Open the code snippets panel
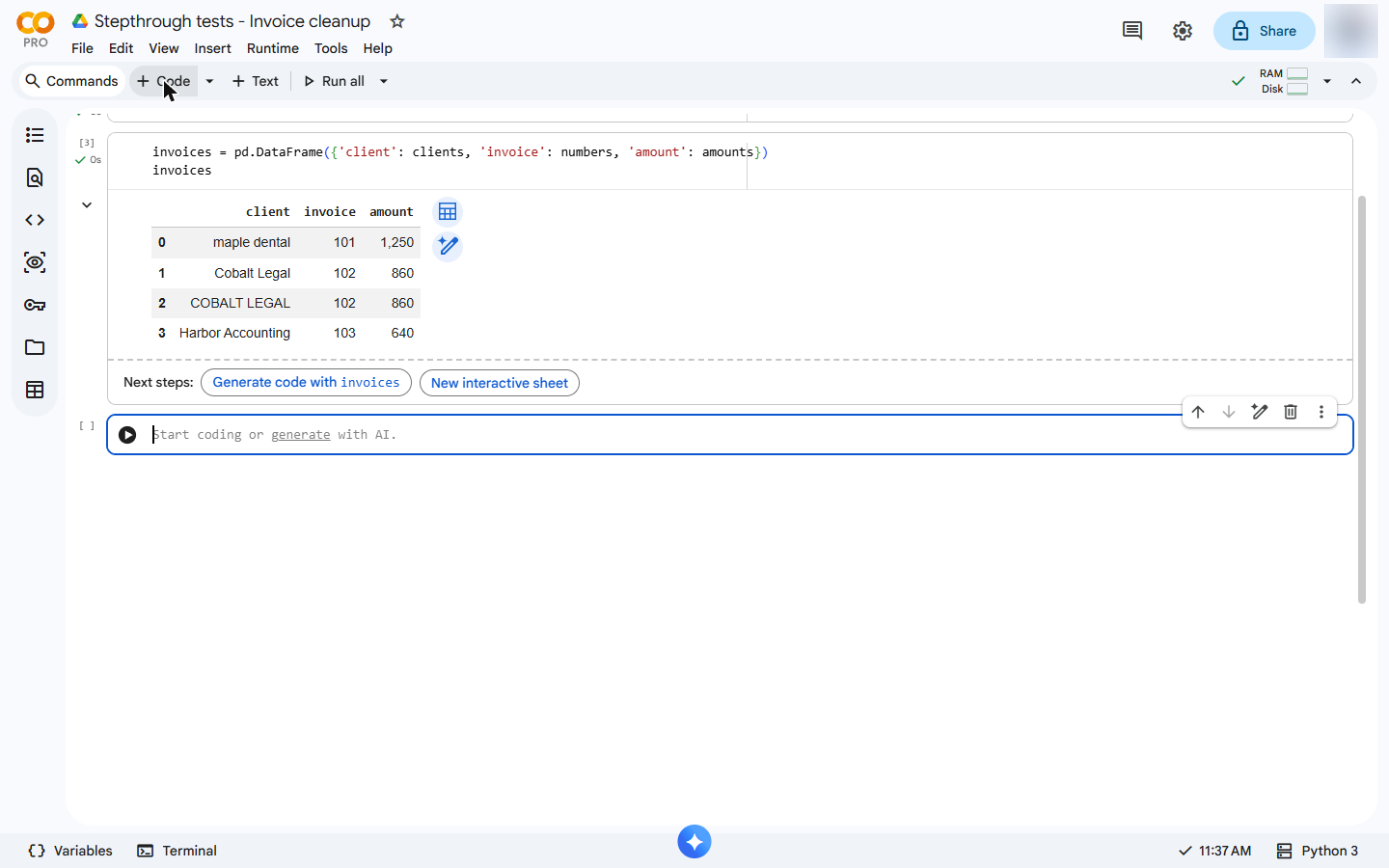1389x868 pixels. 35,220
